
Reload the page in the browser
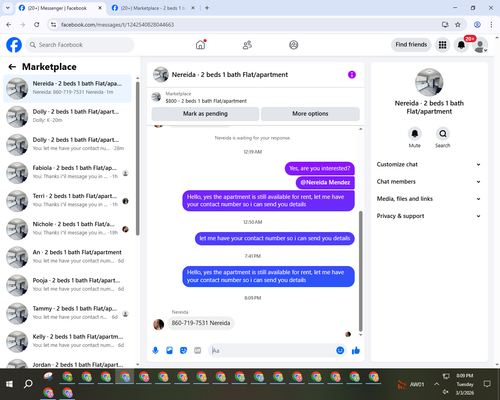click(37, 24)
